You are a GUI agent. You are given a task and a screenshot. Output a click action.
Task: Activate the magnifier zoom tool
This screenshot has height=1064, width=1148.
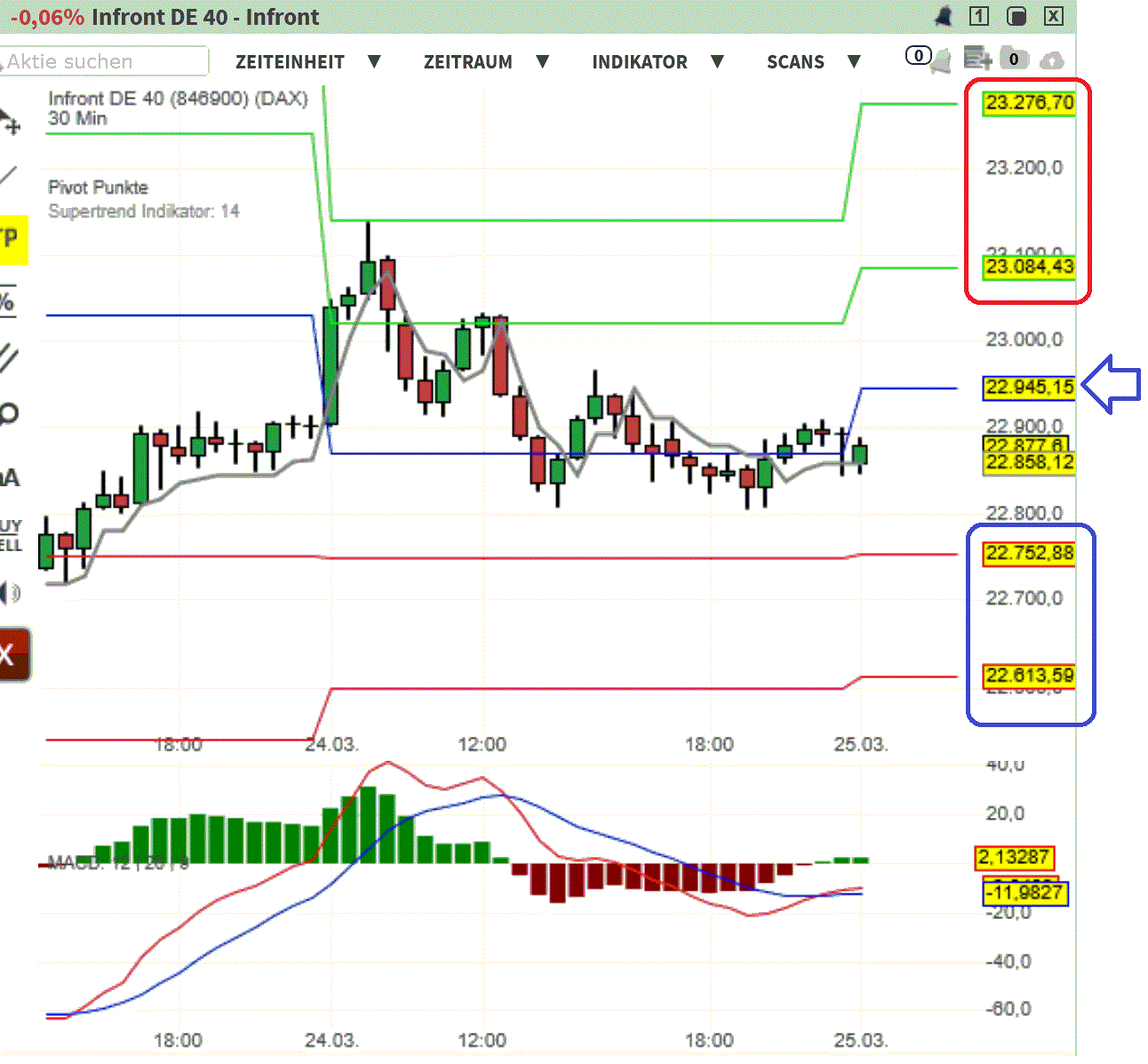[x=9, y=413]
